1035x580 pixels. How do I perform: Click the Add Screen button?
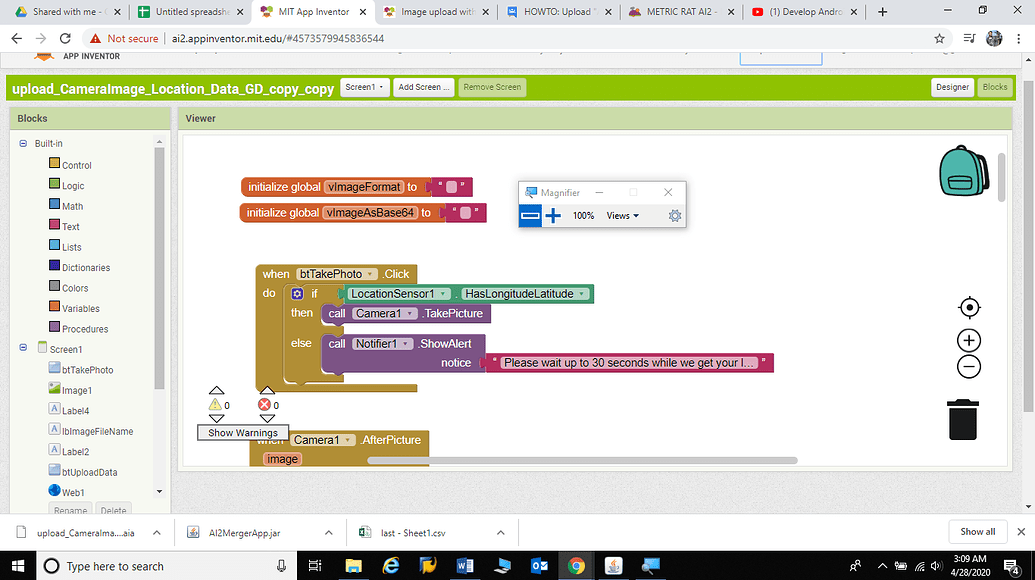422,87
